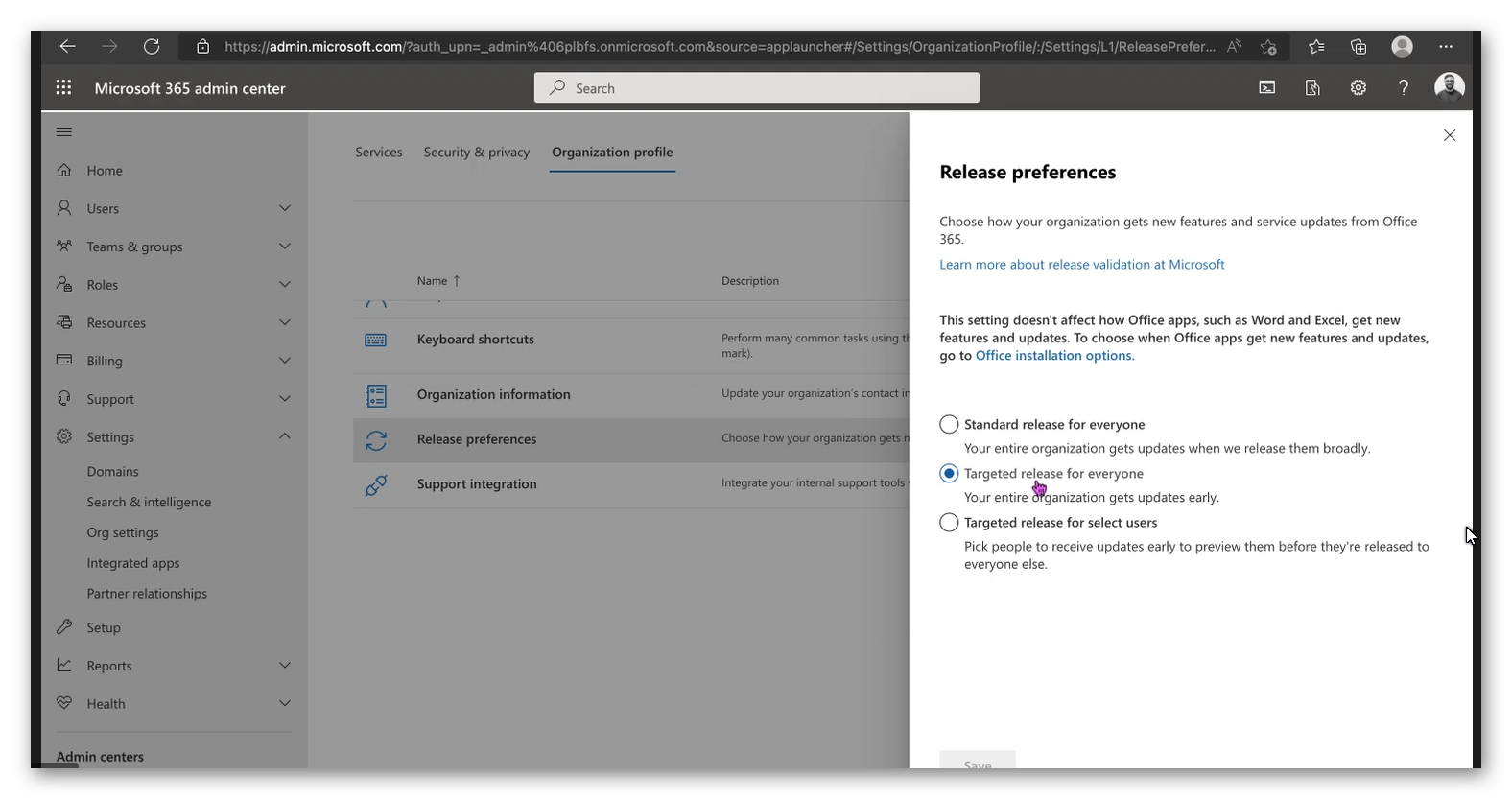Click the Setup wrench icon in sidebar
Image resolution: width=1512 pixels, height=799 pixels.
click(x=64, y=627)
